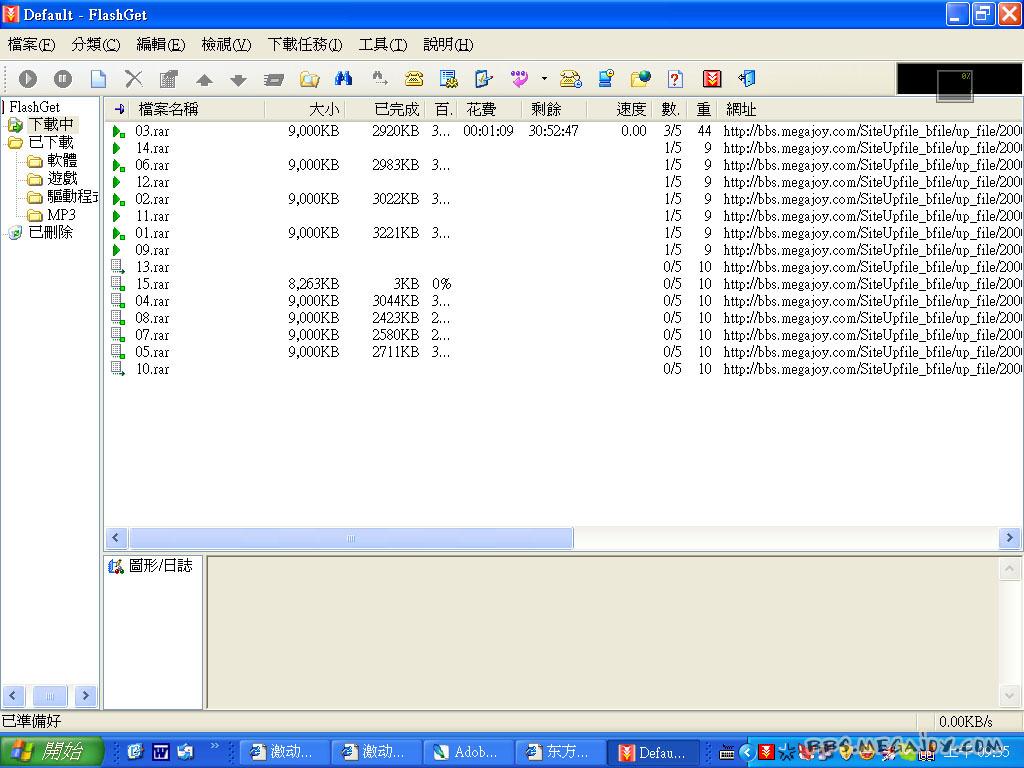Screen dimensions: 1024x768
Task: Select the 06.rar download row
Action: tap(564, 165)
